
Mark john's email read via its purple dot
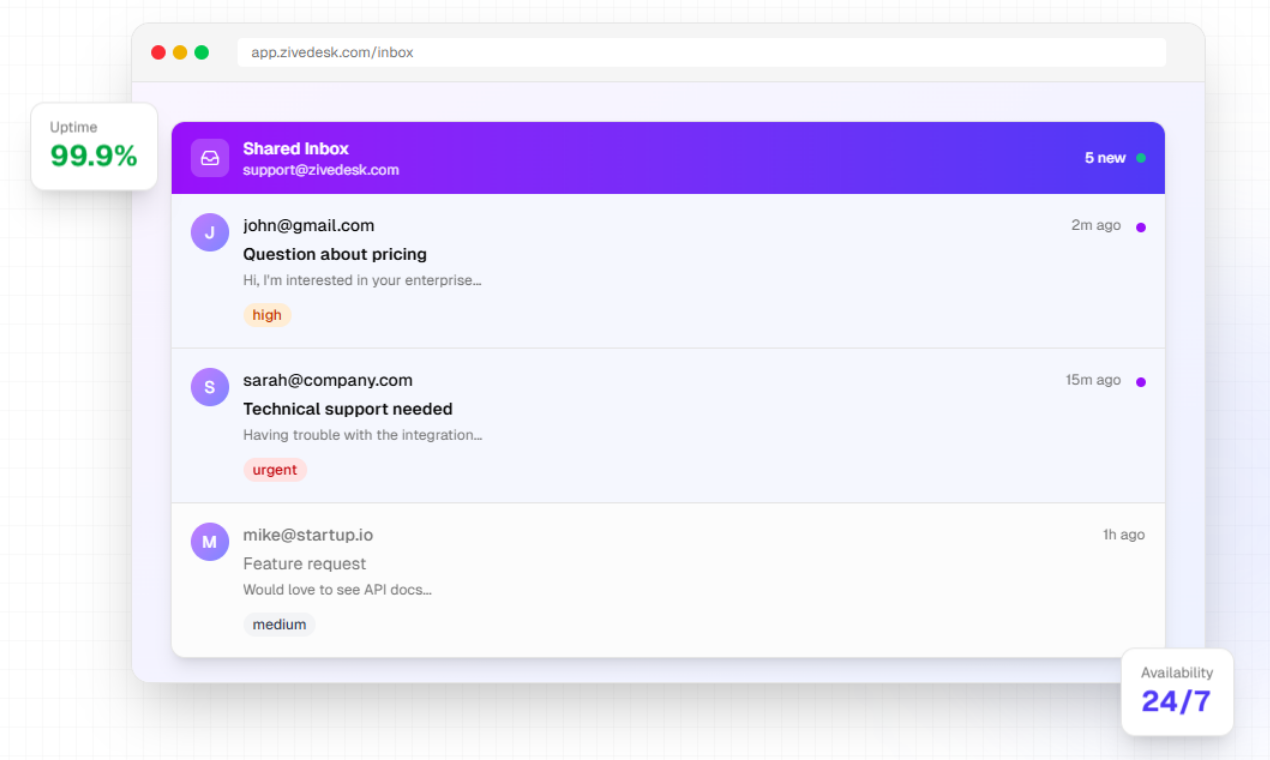(1141, 226)
